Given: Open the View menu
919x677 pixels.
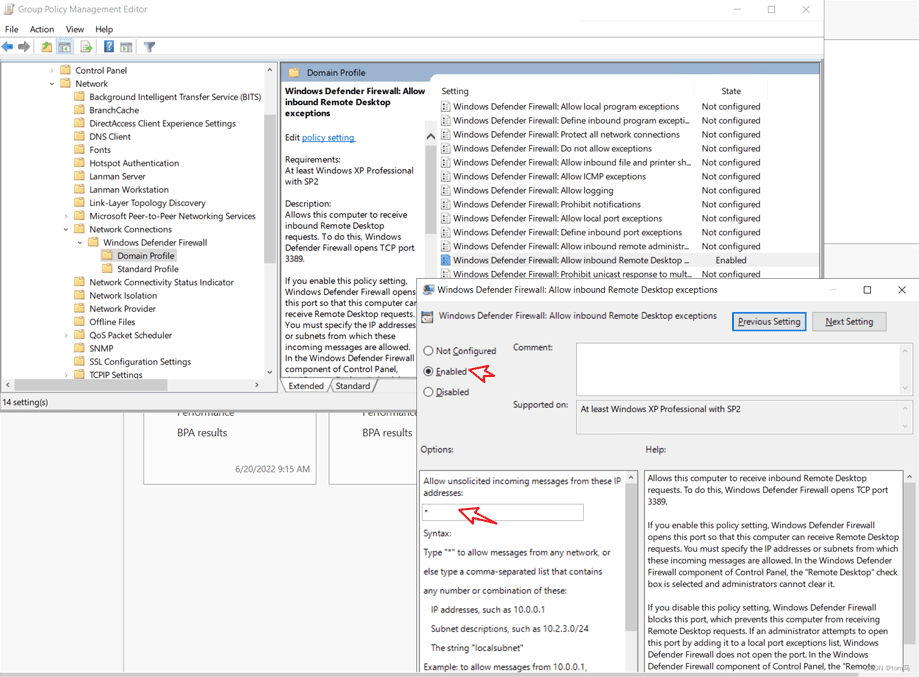Looking at the screenshot, I should tap(74, 29).
